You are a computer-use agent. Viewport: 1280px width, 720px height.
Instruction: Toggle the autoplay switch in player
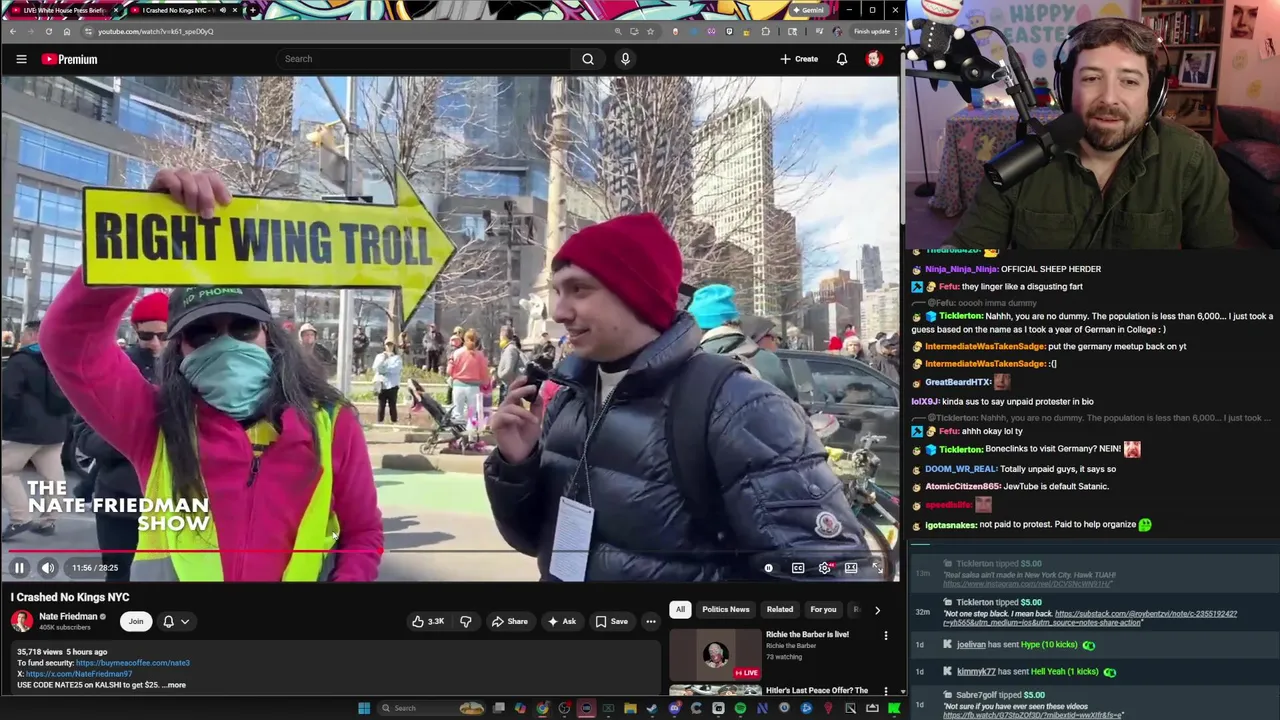coord(768,568)
